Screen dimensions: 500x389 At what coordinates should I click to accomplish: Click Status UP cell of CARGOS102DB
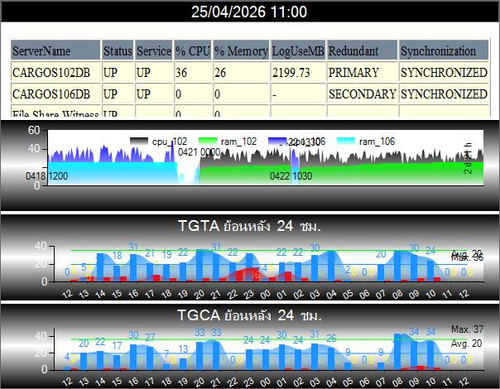click(118, 72)
